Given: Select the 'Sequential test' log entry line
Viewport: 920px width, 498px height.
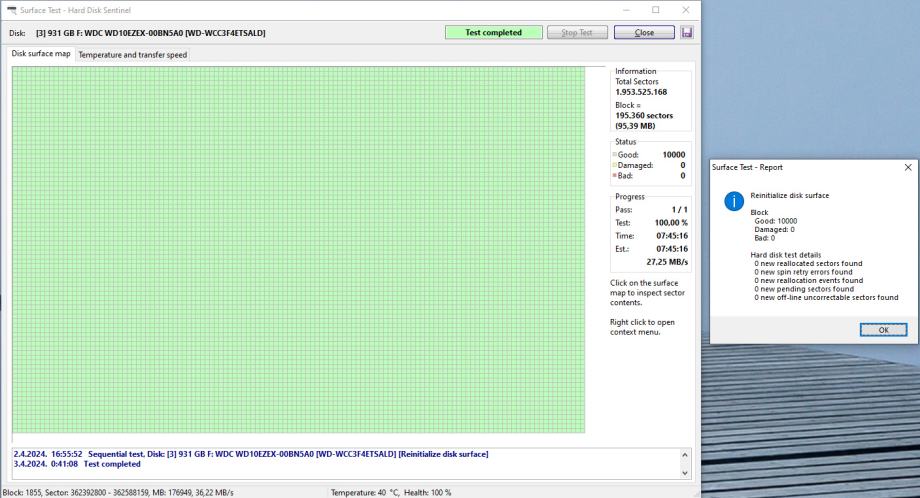Looking at the screenshot, I should pyautogui.click(x=251, y=454).
